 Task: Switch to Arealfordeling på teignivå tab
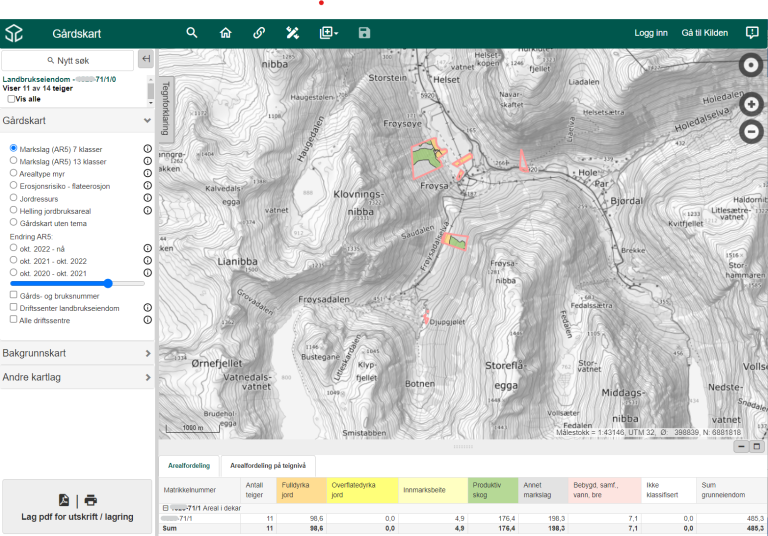point(267,465)
